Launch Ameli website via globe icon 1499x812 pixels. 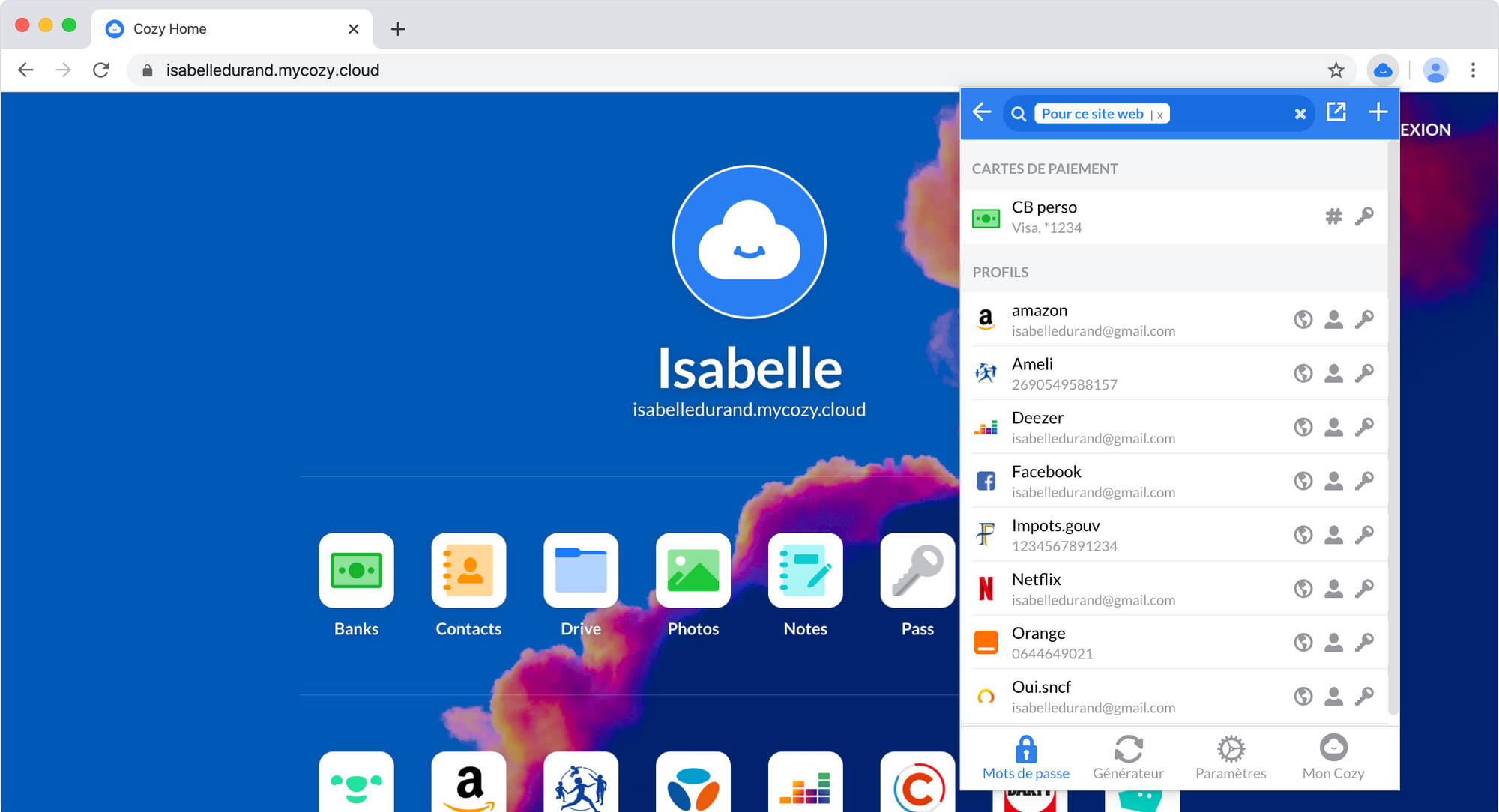1303,374
